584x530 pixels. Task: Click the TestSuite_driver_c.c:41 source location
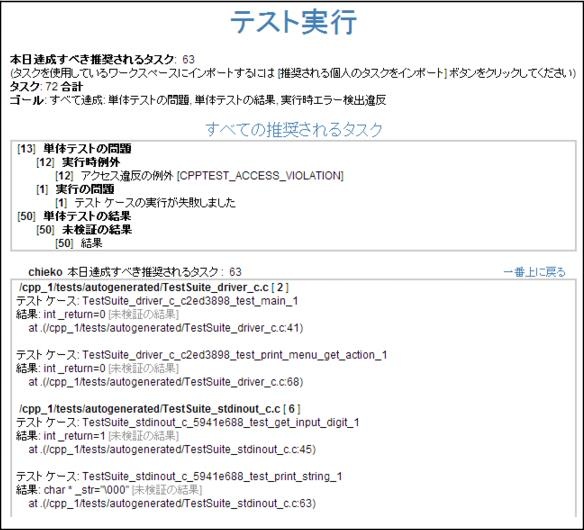[166, 328]
